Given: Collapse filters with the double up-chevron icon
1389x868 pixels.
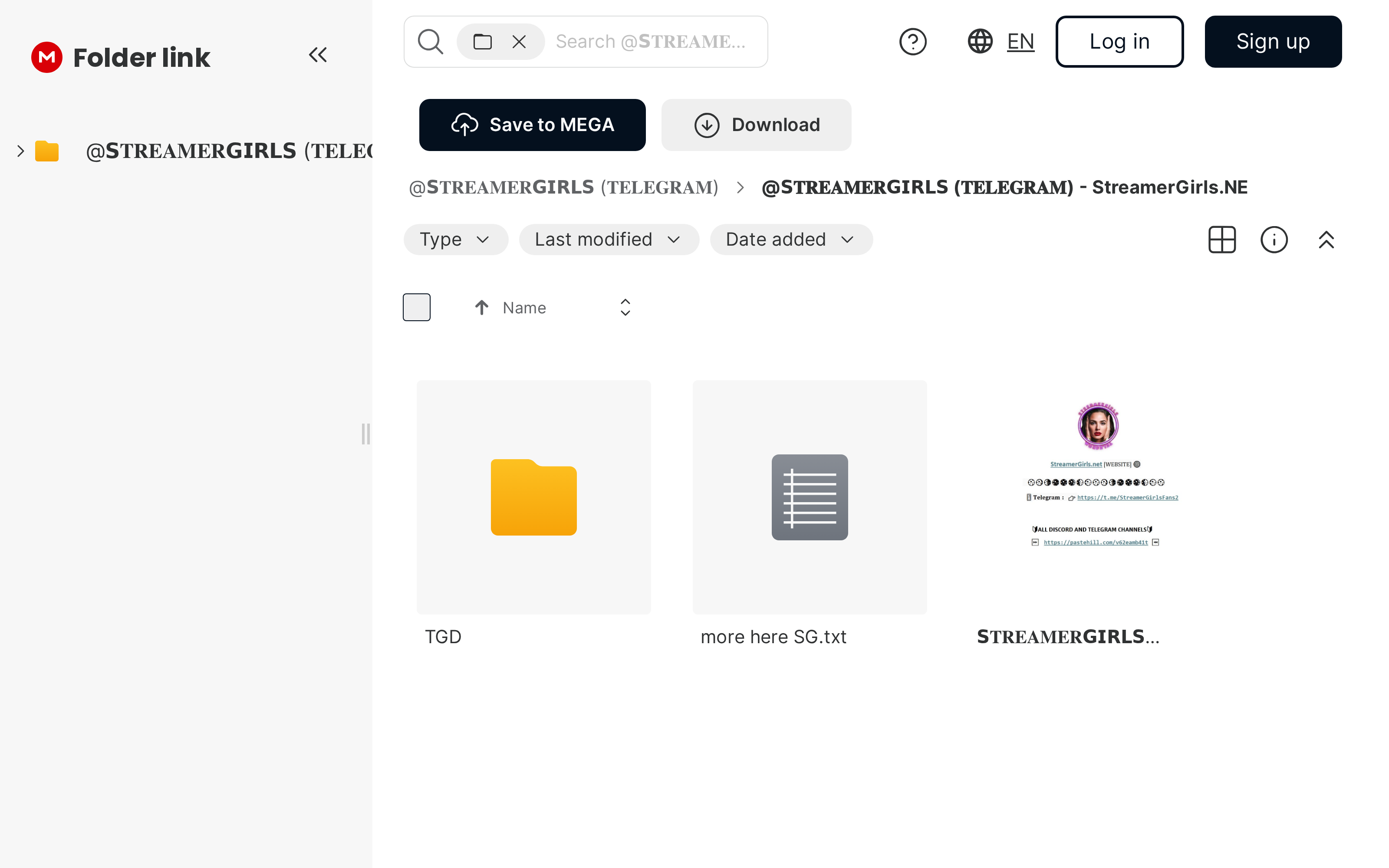Looking at the screenshot, I should pyautogui.click(x=1326, y=240).
